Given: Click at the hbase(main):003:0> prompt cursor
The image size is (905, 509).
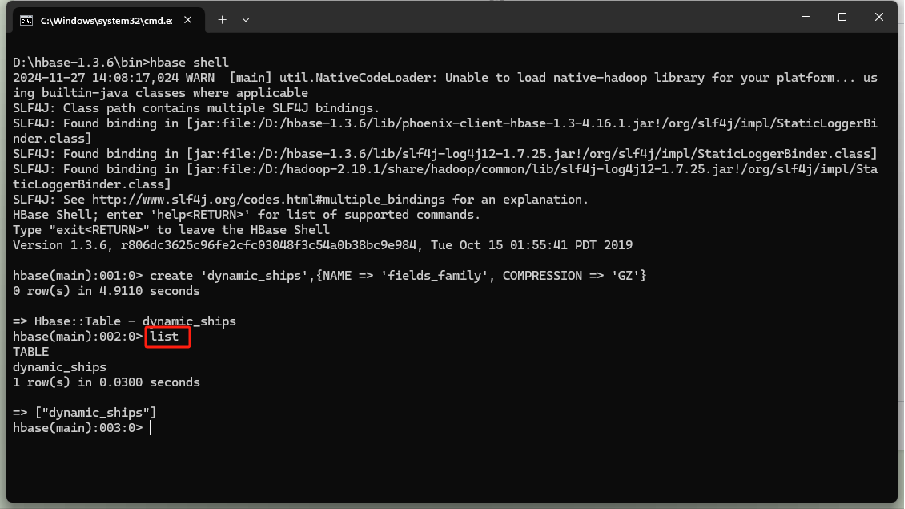Looking at the screenshot, I should [x=151, y=428].
